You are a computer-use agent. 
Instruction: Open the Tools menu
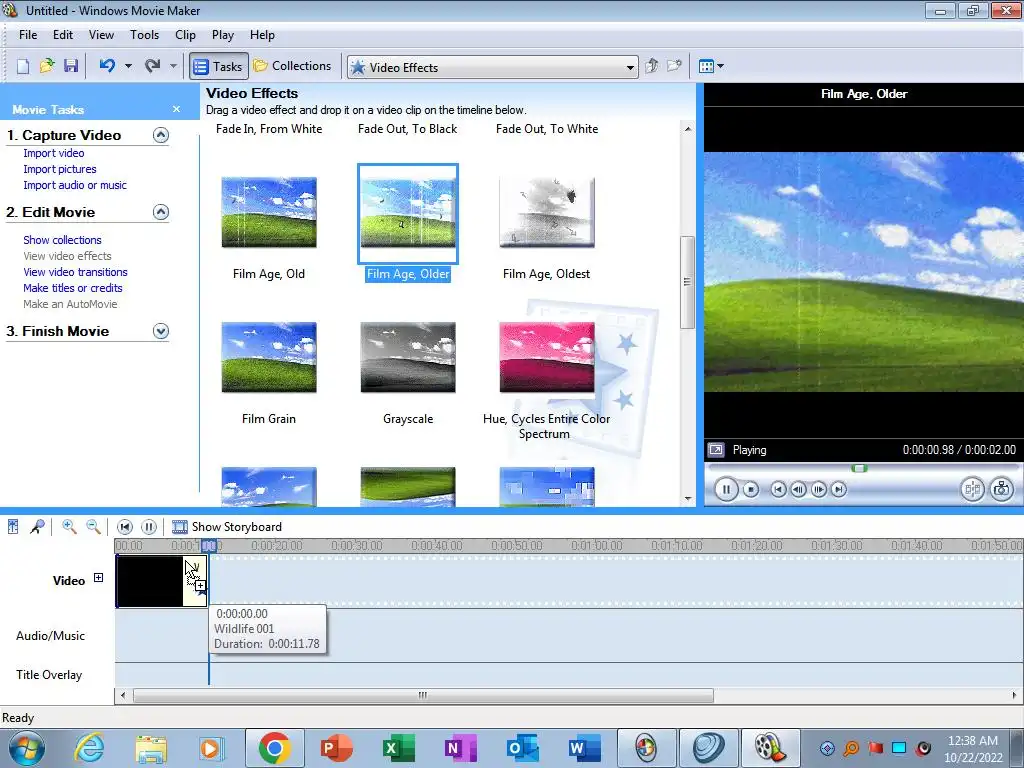144,35
